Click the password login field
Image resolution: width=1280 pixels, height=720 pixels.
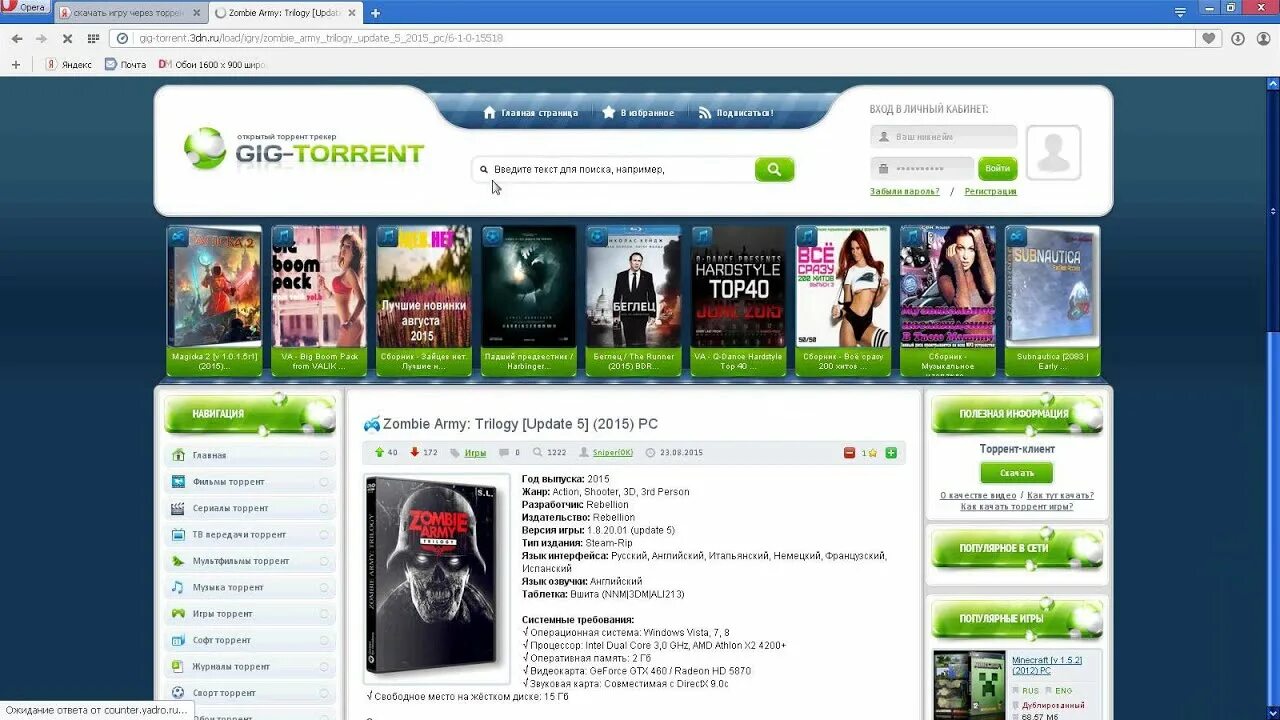coord(922,168)
